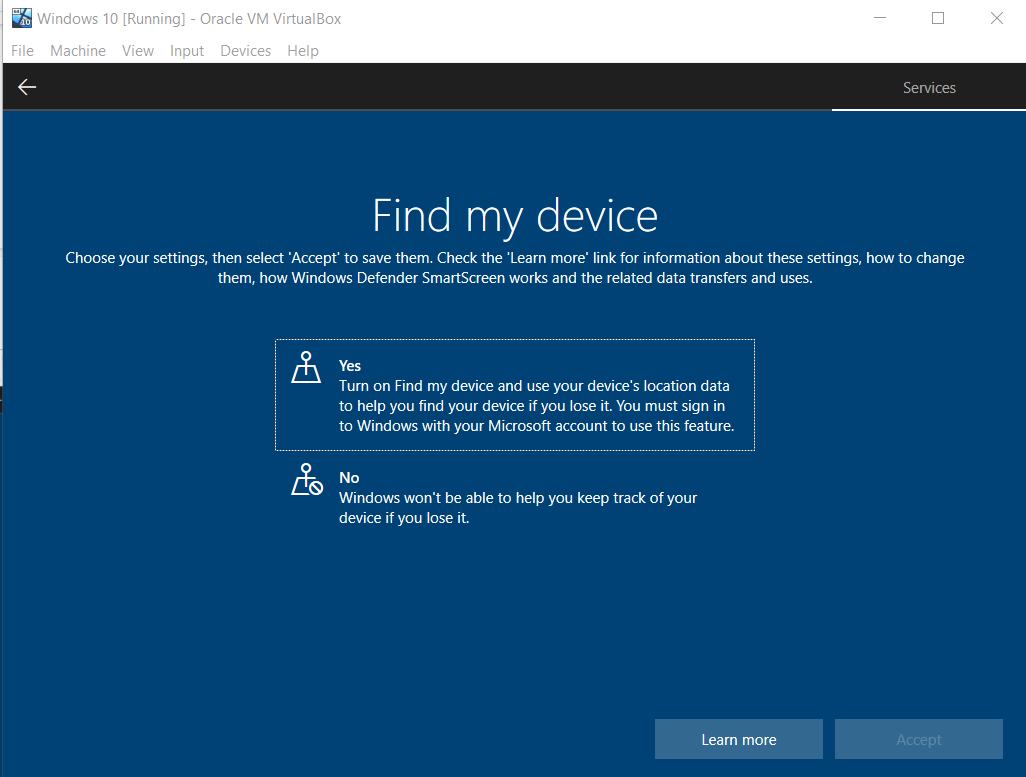1026x777 pixels.
Task: Open the Help menu
Action: click(x=303, y=51)
